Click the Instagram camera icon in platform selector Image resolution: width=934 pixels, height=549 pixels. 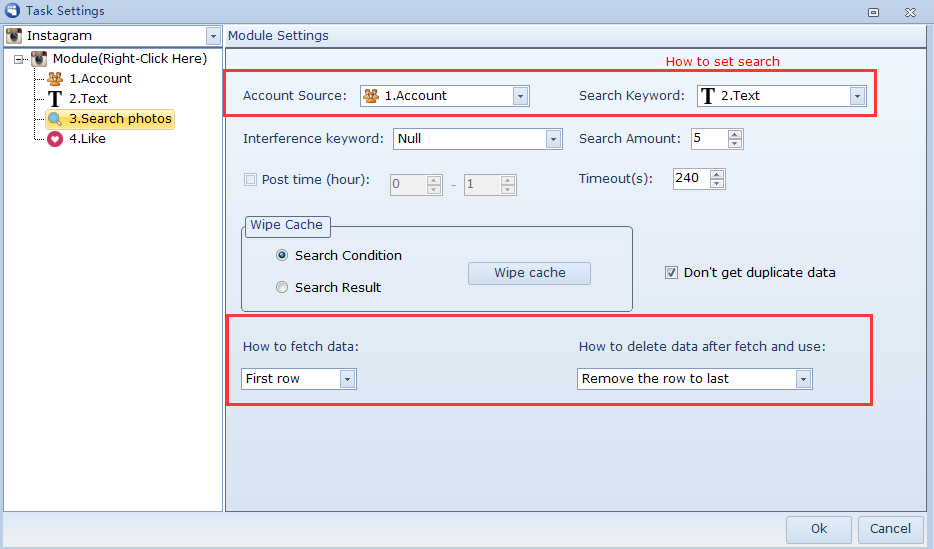[14, 36]
